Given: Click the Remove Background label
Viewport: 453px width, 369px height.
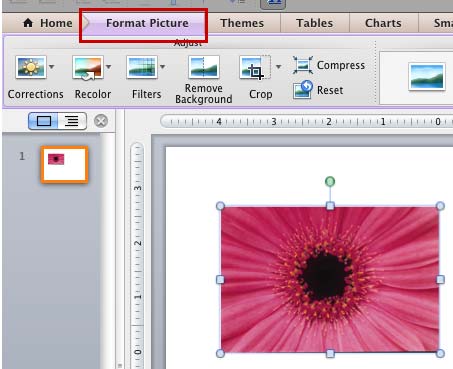Looking at the screenshot, I should click(204, 94).
